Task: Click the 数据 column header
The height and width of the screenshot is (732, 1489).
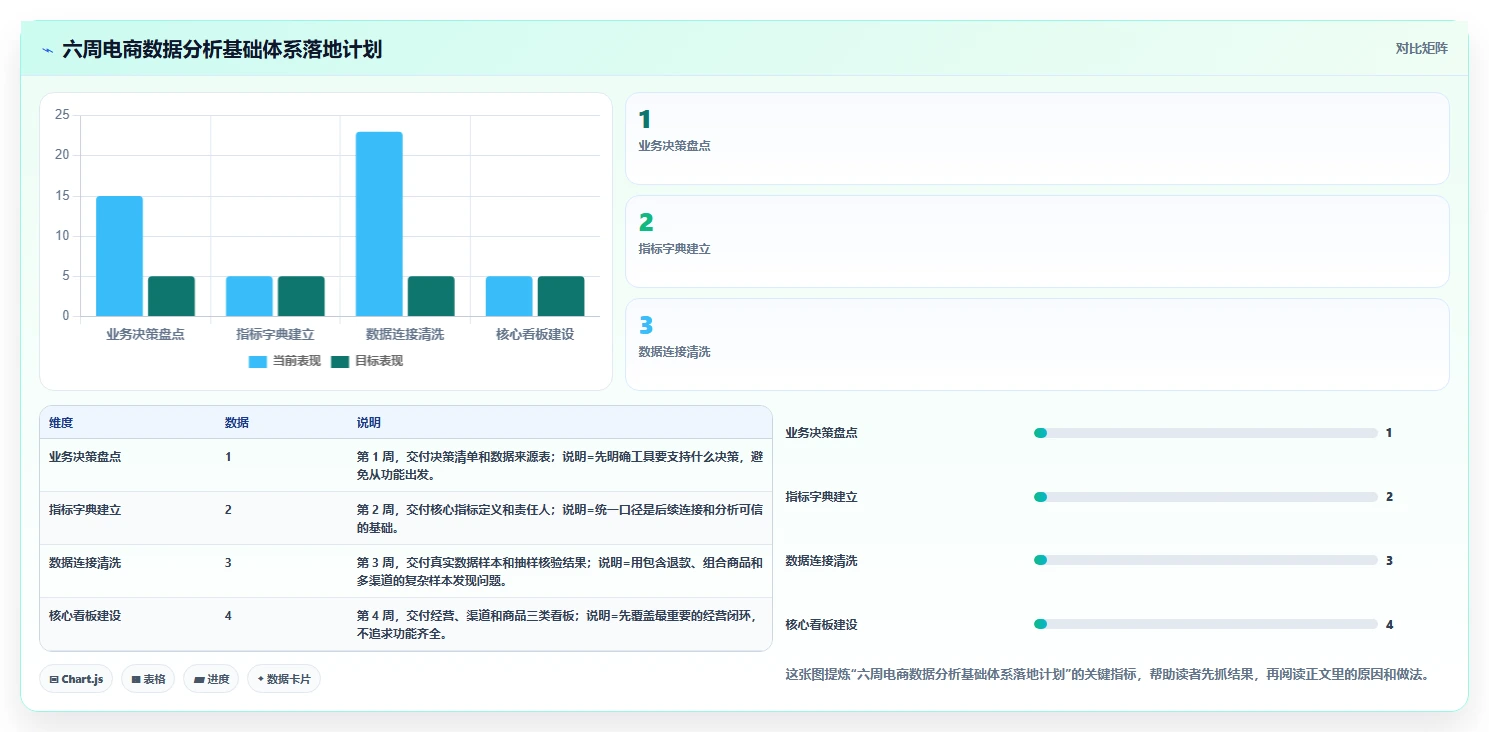Action: tap(237, 423)
